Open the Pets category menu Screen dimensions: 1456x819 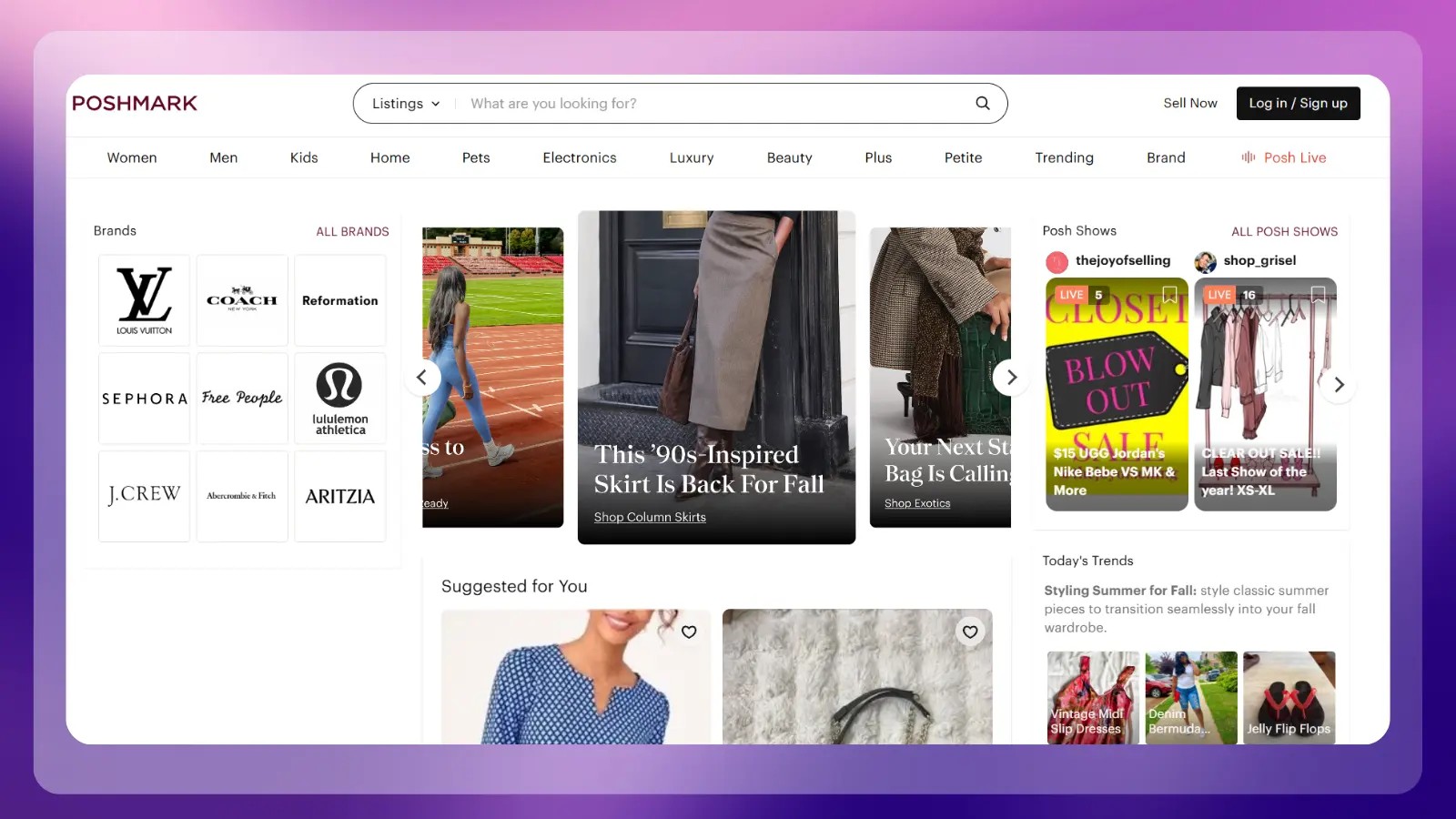tap(476, 157)
